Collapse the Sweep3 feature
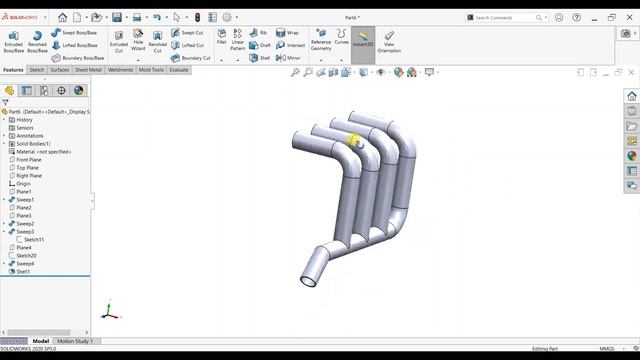The height and width of the screenshot is (360, 640). coord(4,231)
